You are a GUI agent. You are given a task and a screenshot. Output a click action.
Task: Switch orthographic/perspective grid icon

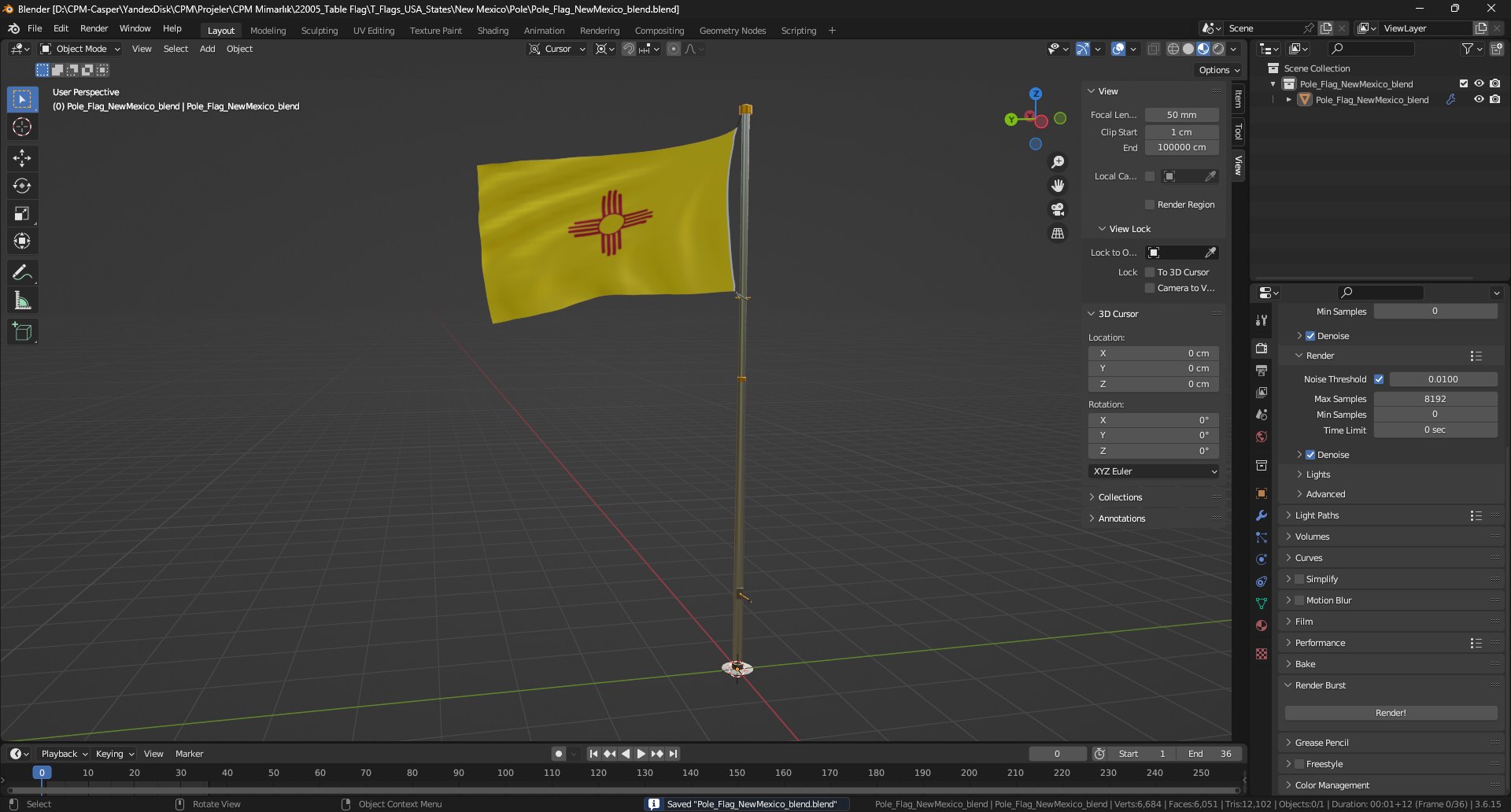point(1058,234)
